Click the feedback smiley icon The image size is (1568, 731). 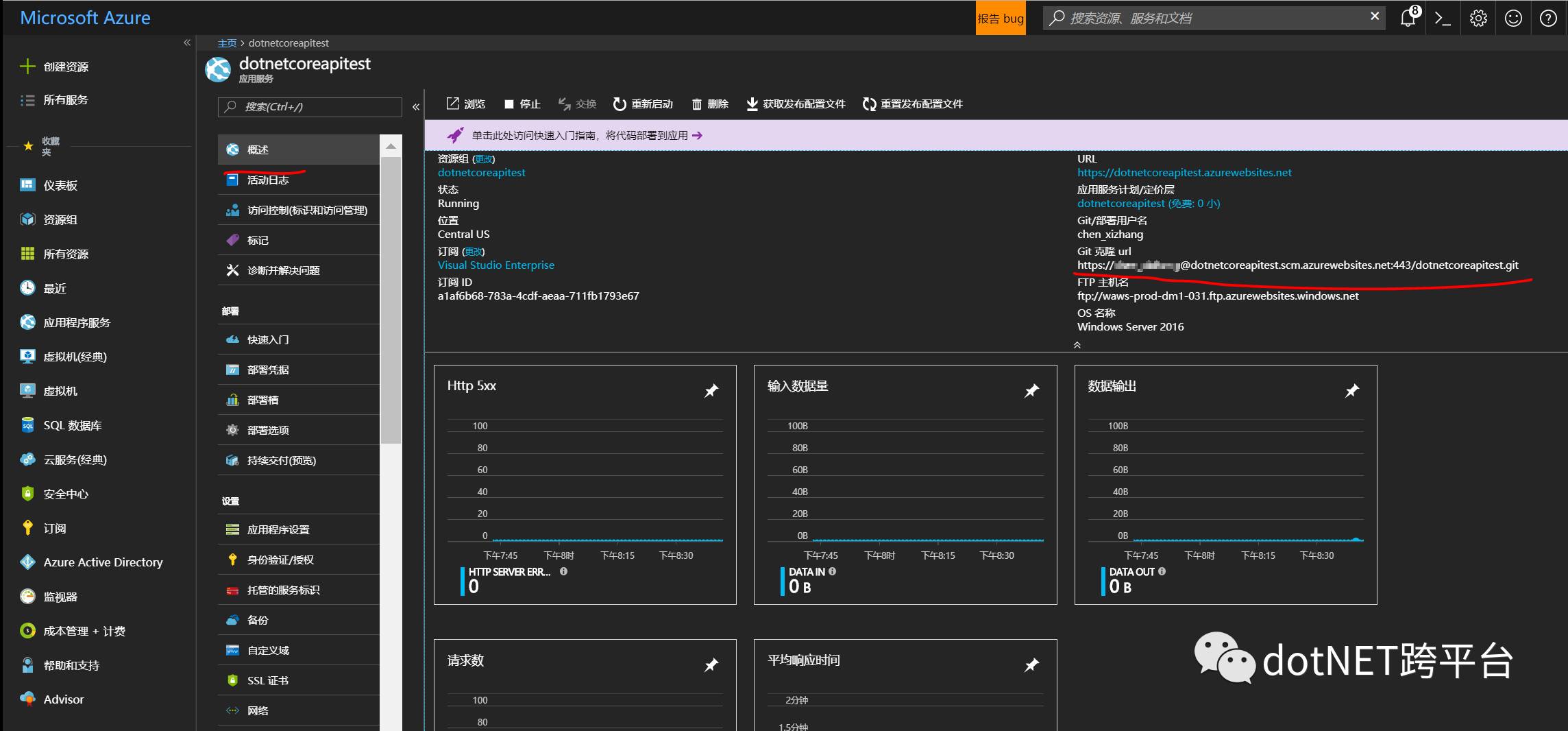point(1513,19)
